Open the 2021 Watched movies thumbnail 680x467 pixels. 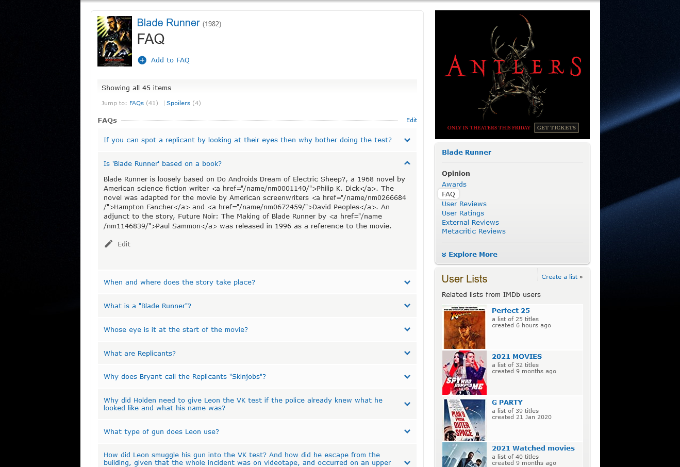464,455
